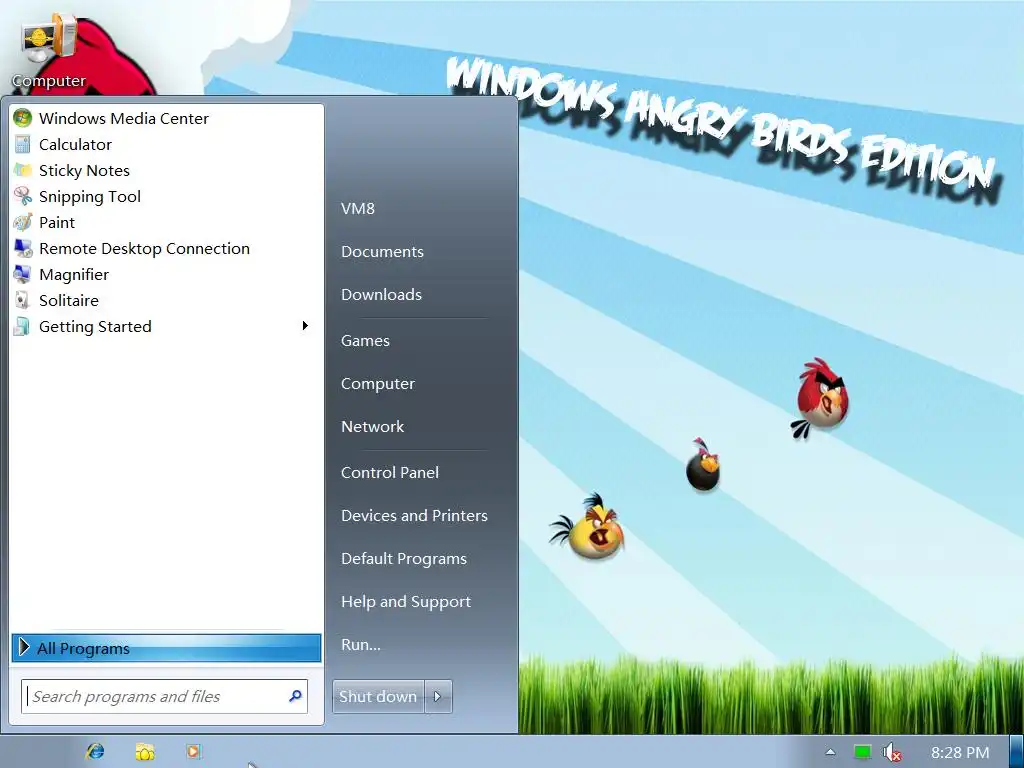Launch Calculator via its icon
The image size is (1024, 768).
tap(22, 144)
